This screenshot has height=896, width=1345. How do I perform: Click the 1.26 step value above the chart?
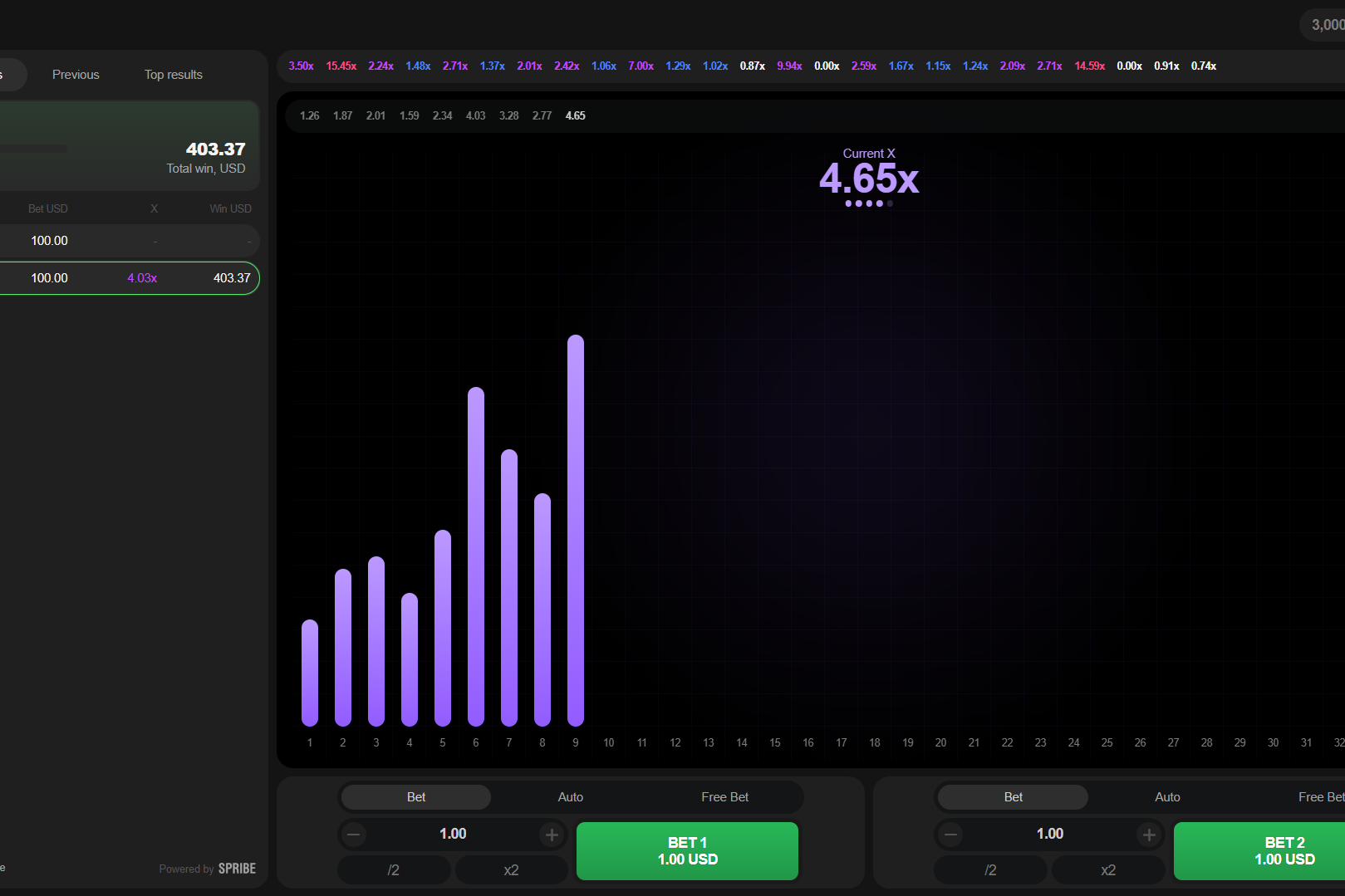coord(309,115)
